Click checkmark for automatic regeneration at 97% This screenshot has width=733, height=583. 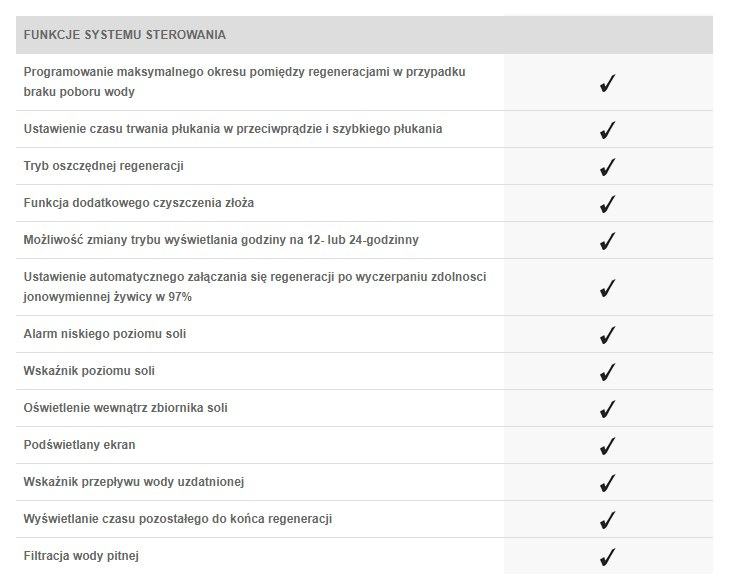607,288
